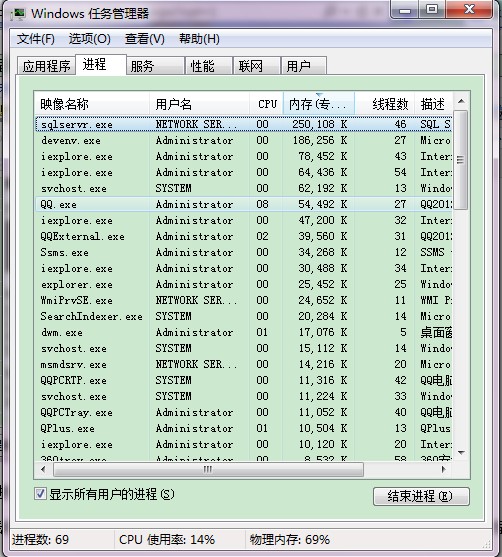This screenshot has height=557, width=502.
Task: Click the 结束进程(E) button
Action: pyautogui.click(x=421, y=496)
